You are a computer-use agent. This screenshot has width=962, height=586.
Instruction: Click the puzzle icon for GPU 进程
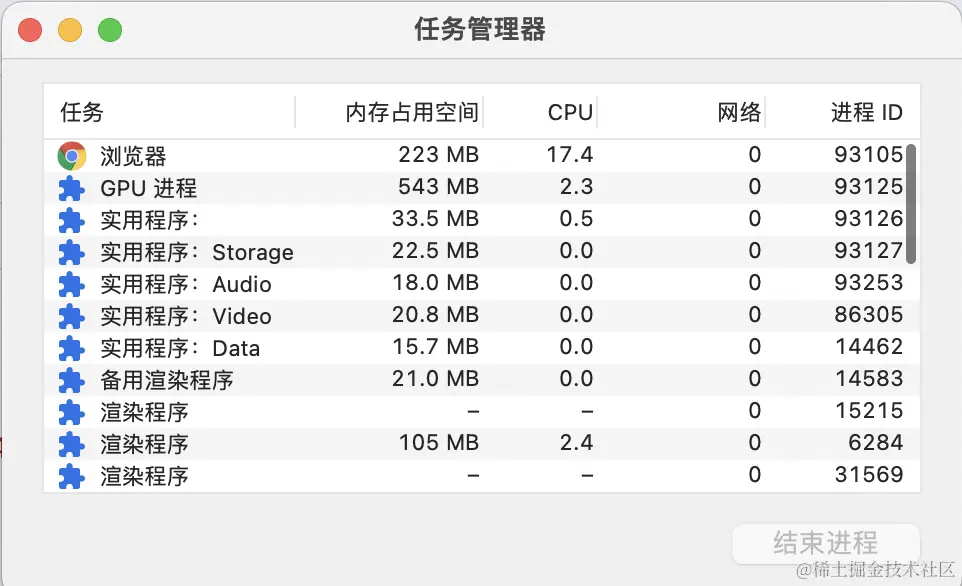coord(72,188)
